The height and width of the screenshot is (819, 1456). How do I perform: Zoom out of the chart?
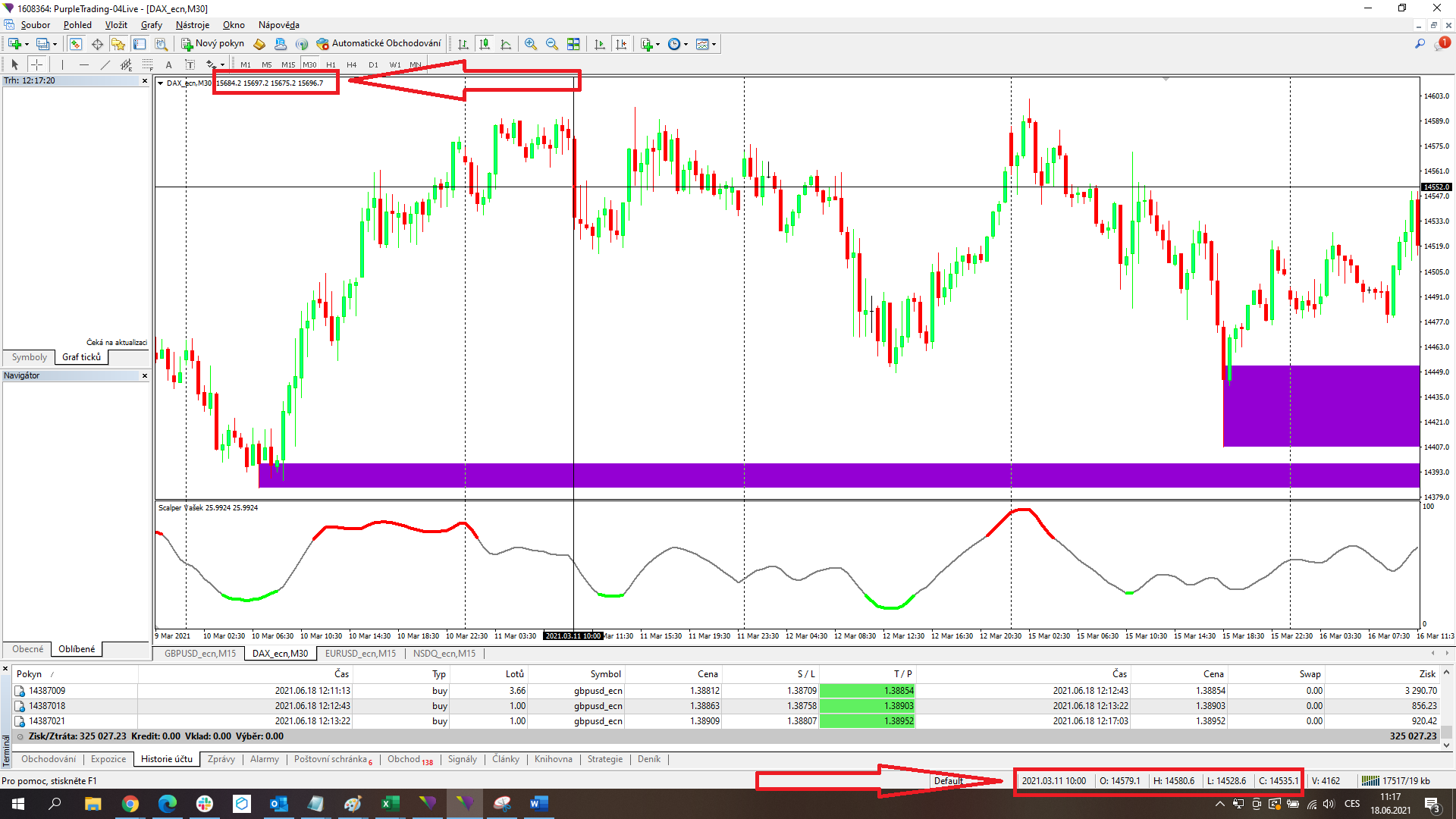pyautogui.click(x=552, y=44)
